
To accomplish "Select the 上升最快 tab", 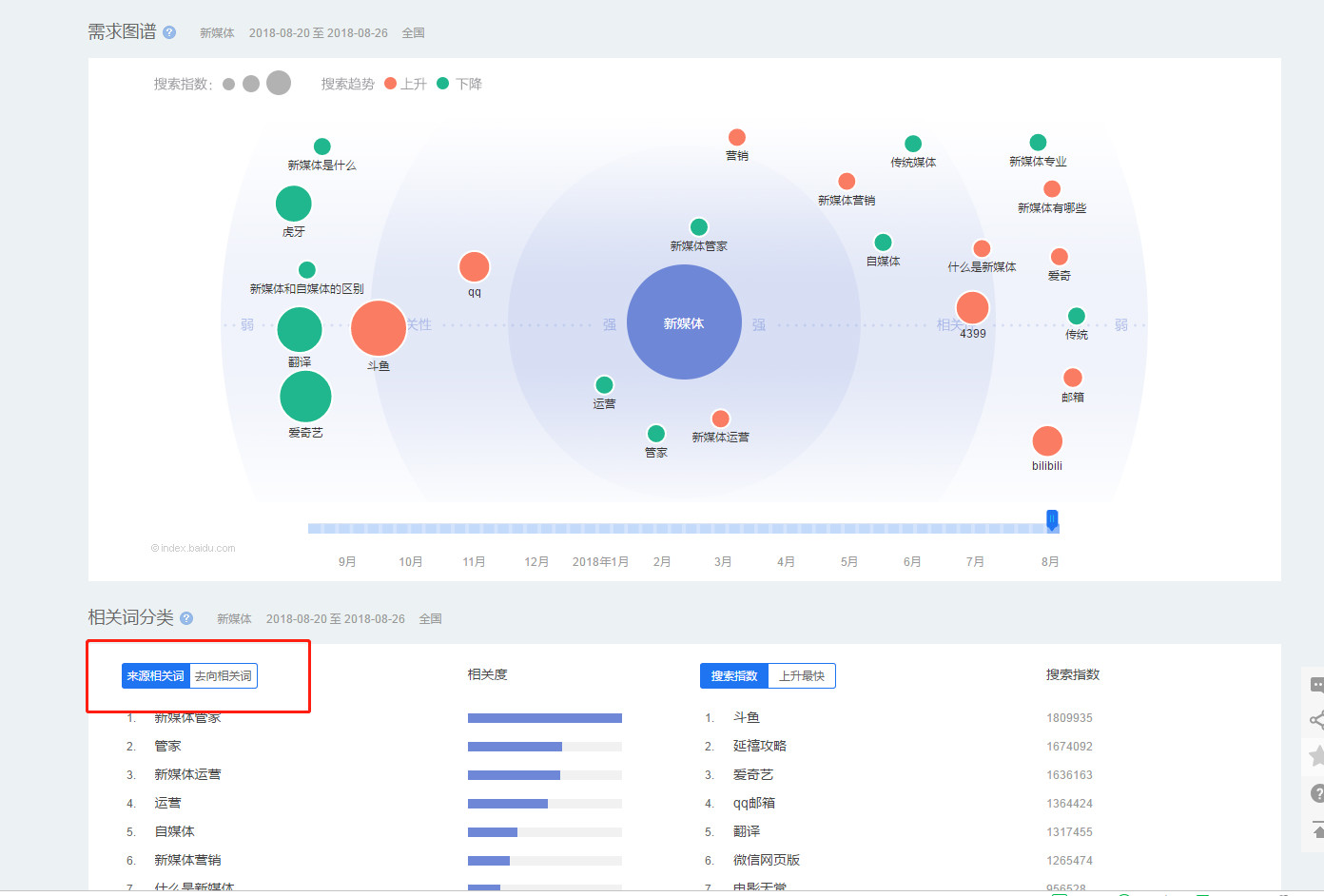I will [x=802, y=676].
